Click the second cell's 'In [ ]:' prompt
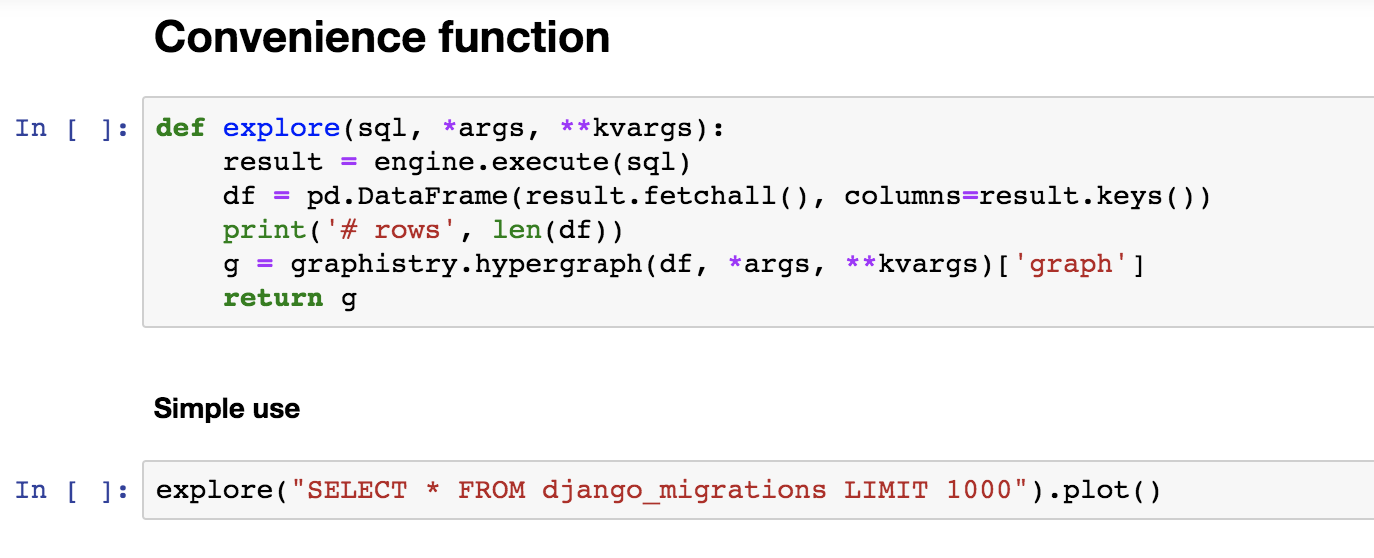Image resolution: width=1374 pixels, height=558 pixels. coord(72,490)
